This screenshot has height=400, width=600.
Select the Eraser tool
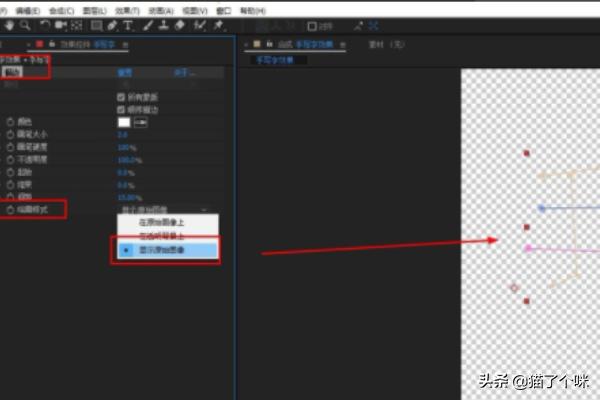click(x=180, y=26)
